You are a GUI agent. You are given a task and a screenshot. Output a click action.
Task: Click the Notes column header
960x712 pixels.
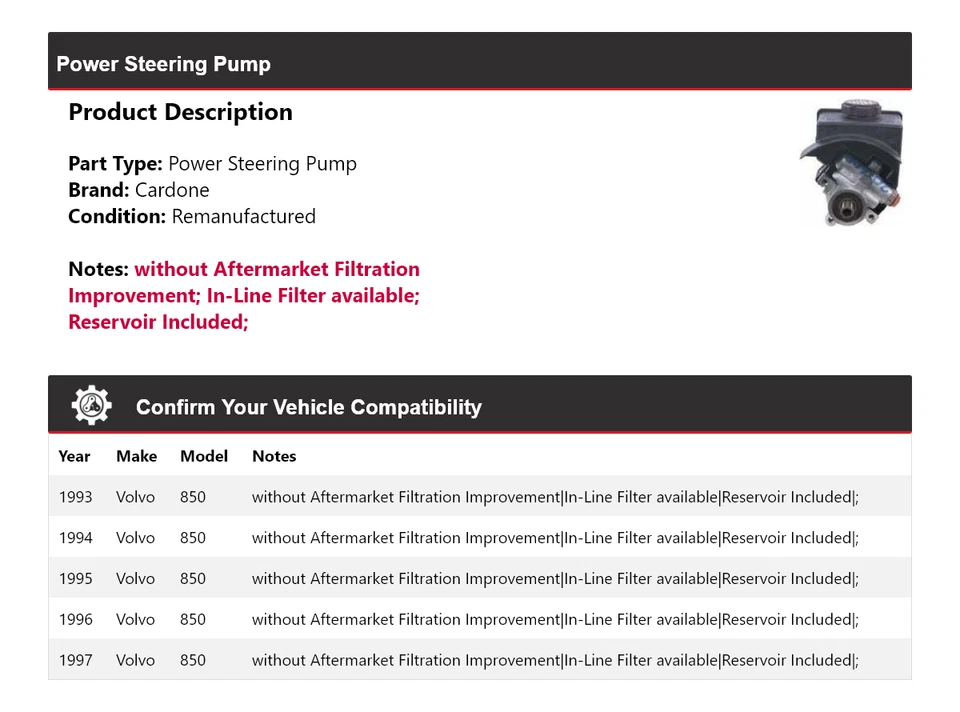(274, 456)
